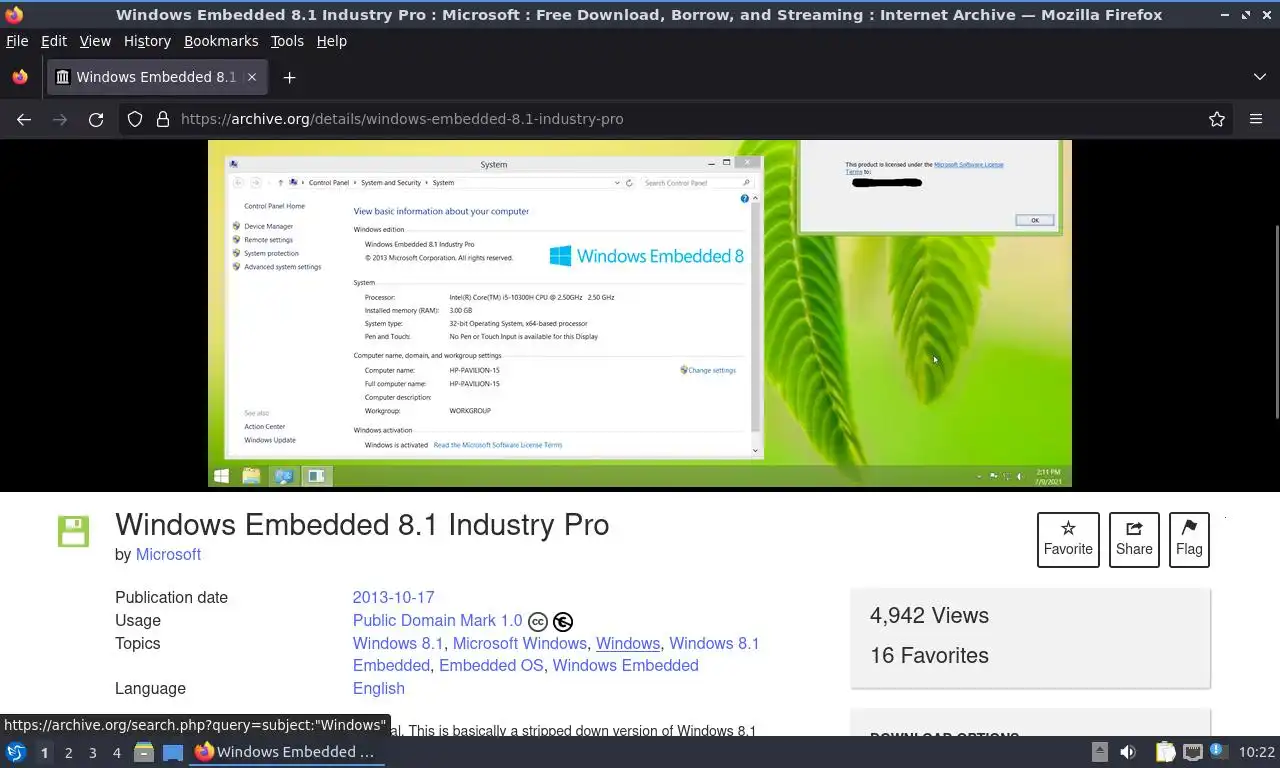1280x768 pixels.
Task: Close the Windows Embedded 8.1 tab
Action: (252, 77)
